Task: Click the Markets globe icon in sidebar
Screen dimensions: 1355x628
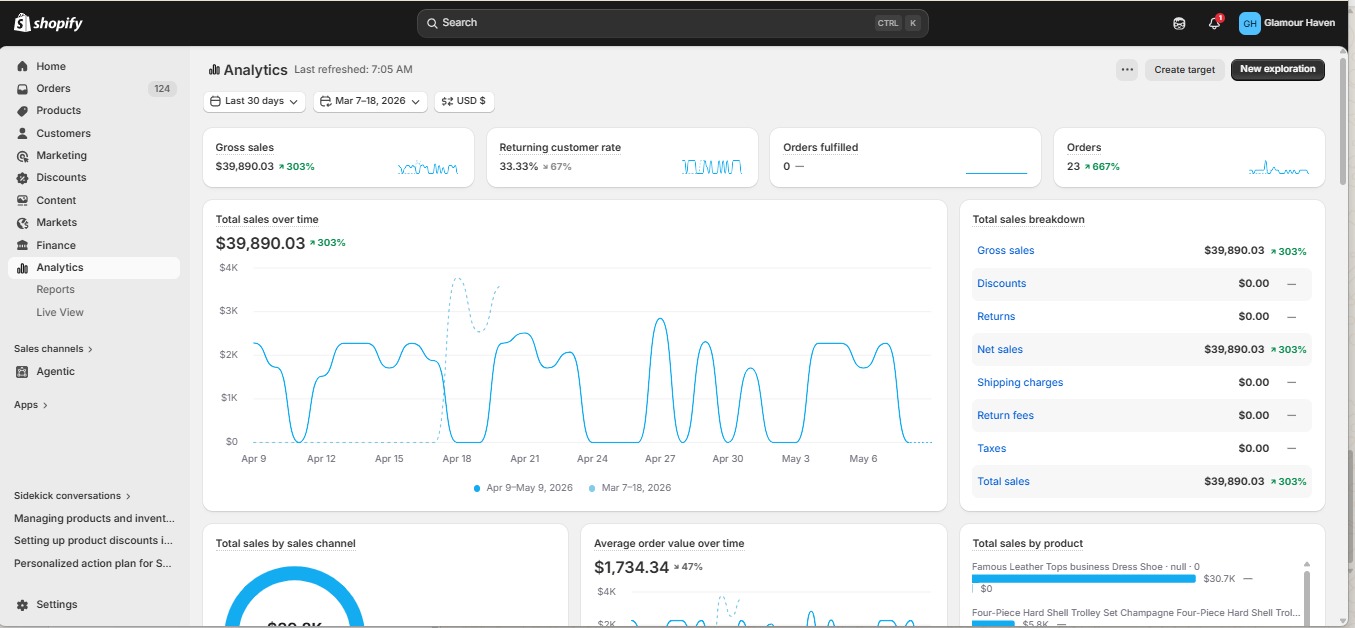Action: pyautogui.click(x=22, y=223)
